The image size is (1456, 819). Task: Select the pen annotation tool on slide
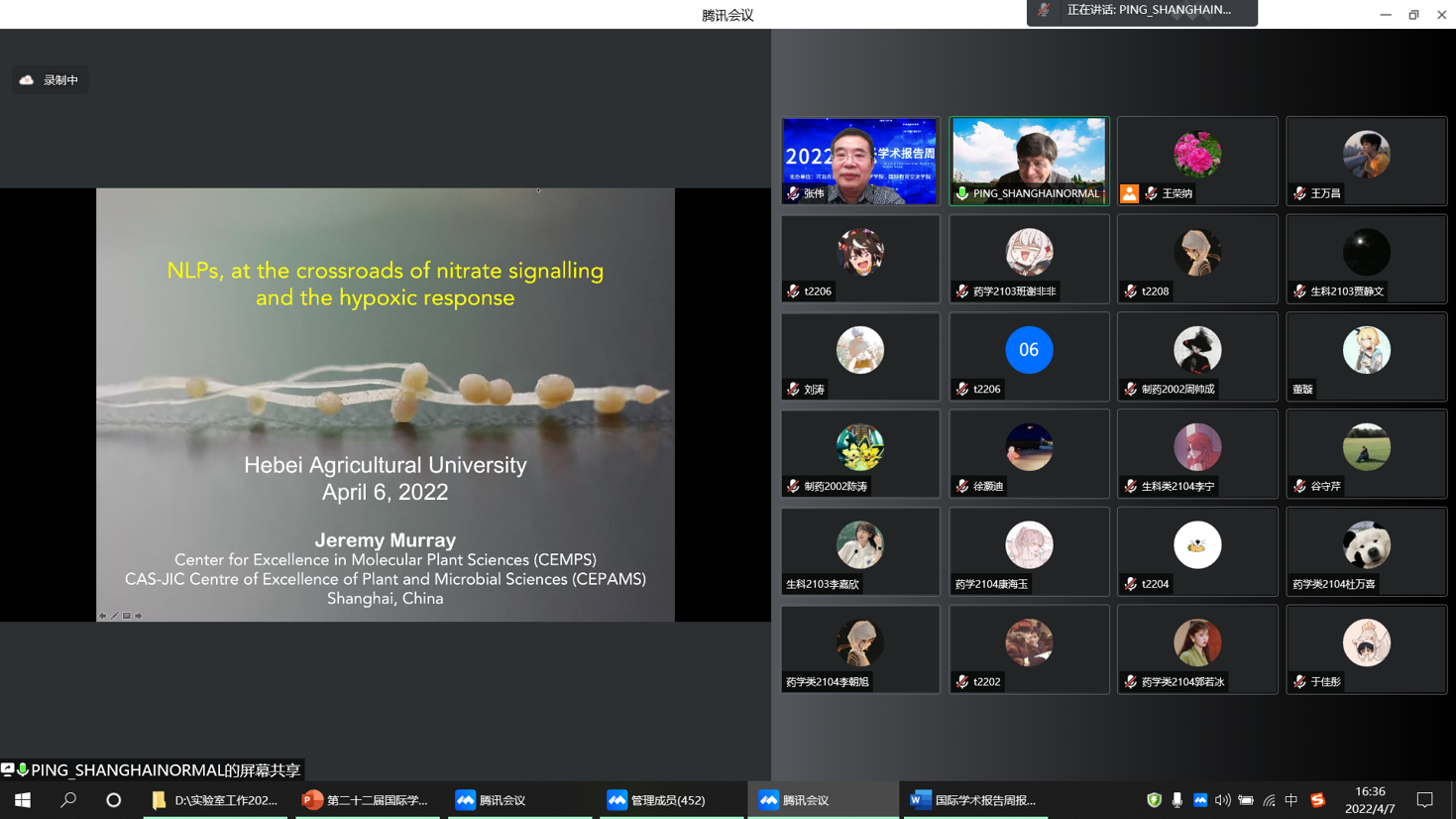pyautogui.click(x=114, y=616)
